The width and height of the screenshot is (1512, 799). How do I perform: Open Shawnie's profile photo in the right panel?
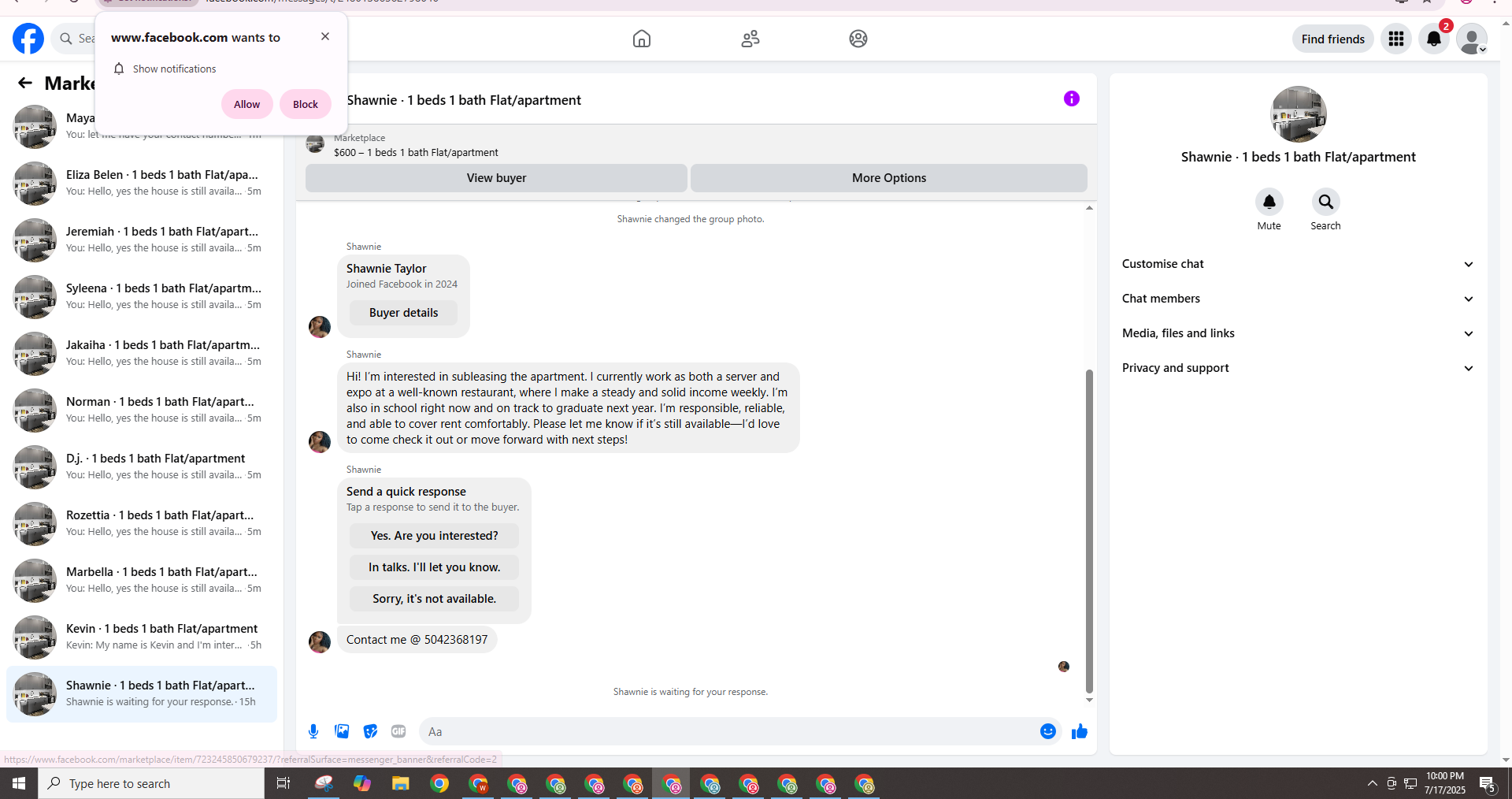[1299, 114]
